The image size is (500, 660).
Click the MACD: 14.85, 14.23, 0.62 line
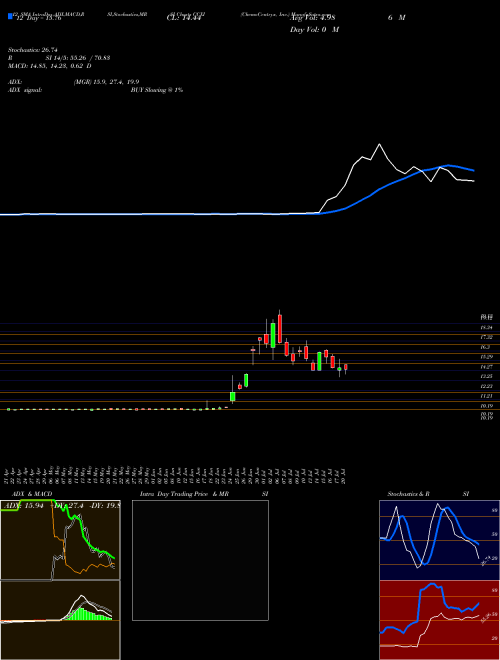tap(50, 66)
